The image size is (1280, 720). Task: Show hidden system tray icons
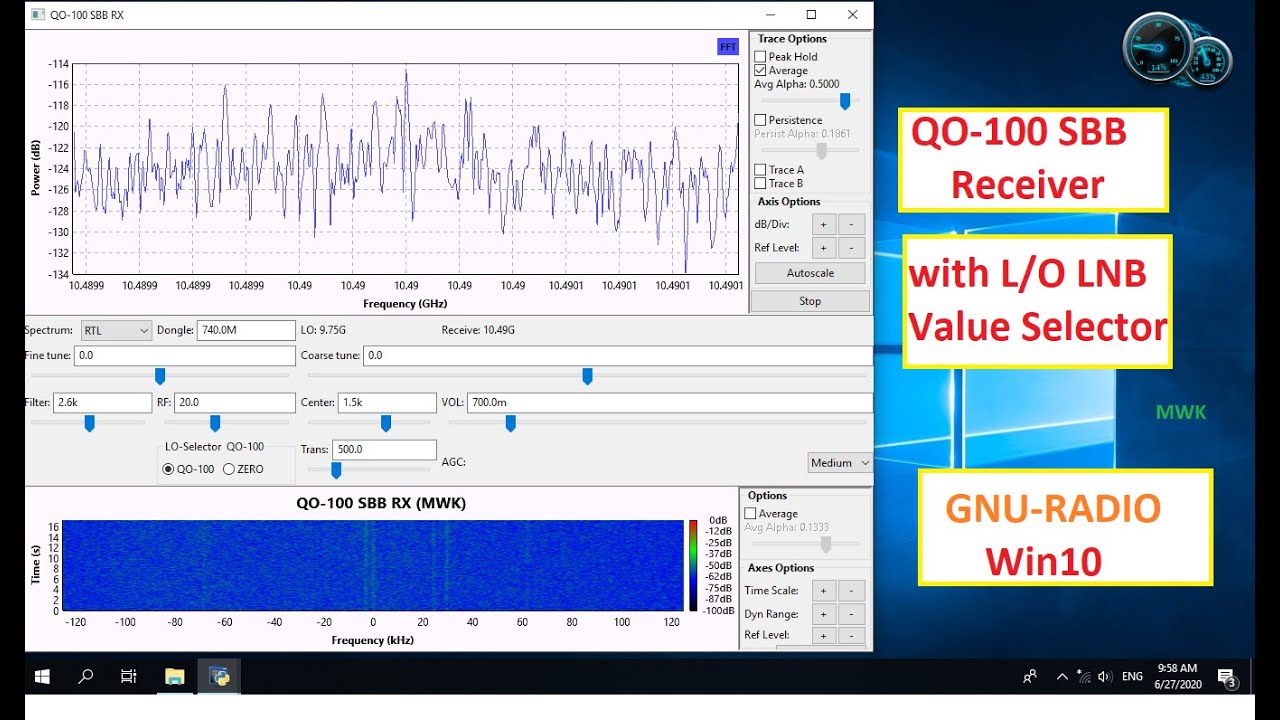[1062, 677]
